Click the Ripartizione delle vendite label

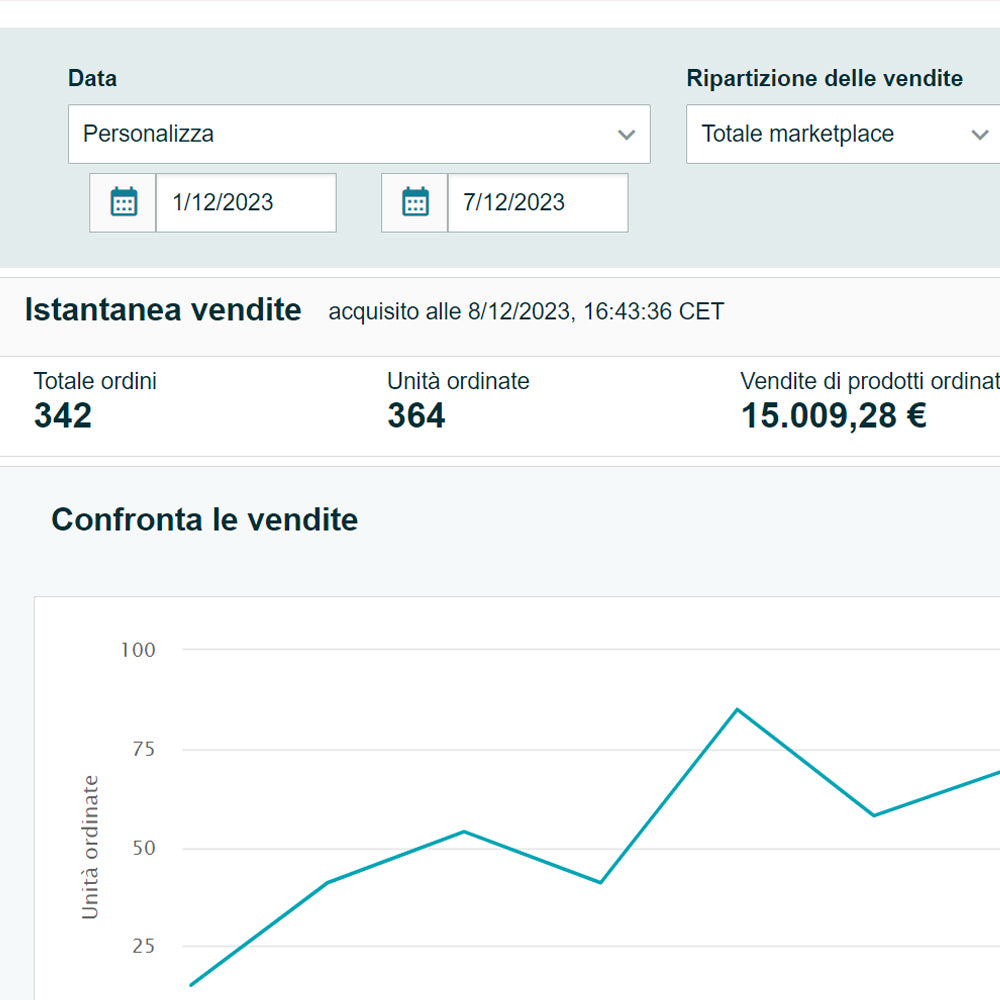(824, 78)
